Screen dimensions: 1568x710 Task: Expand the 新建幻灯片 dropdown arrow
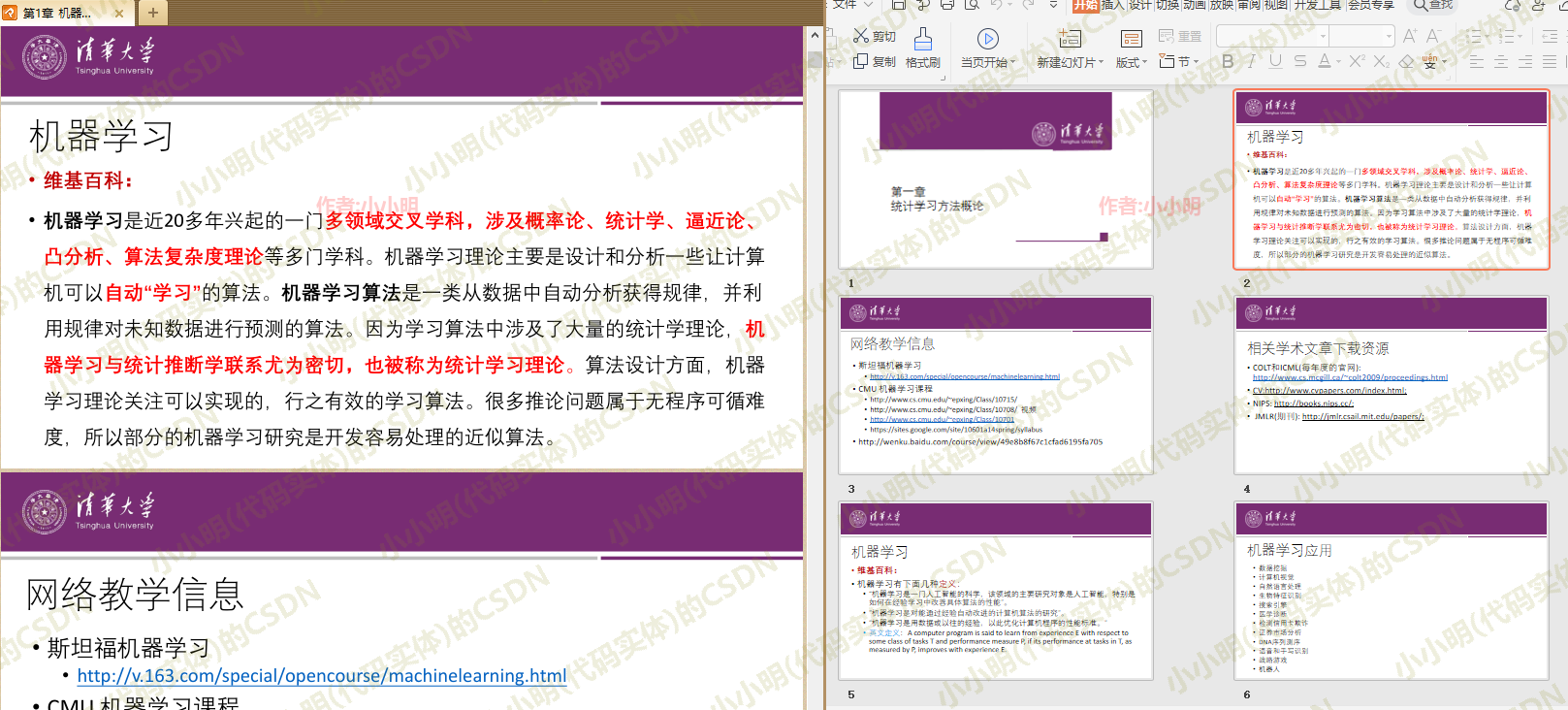point(1102,62)
